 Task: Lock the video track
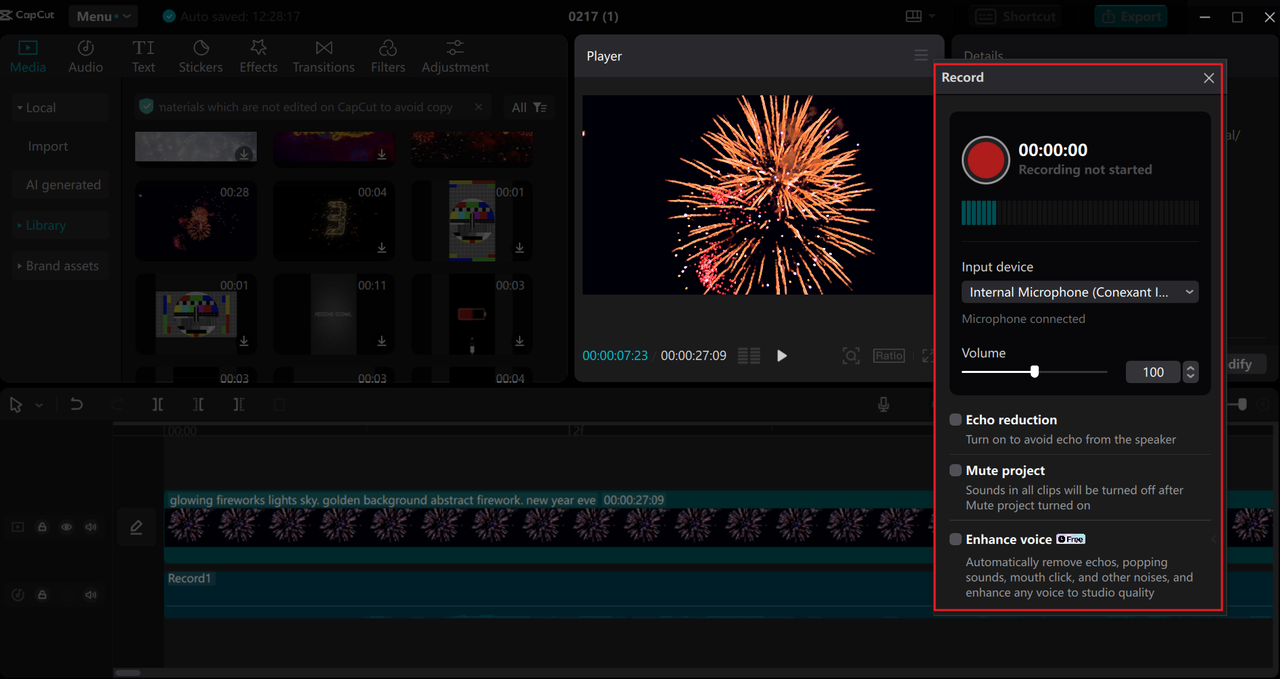tap(42, 527)
